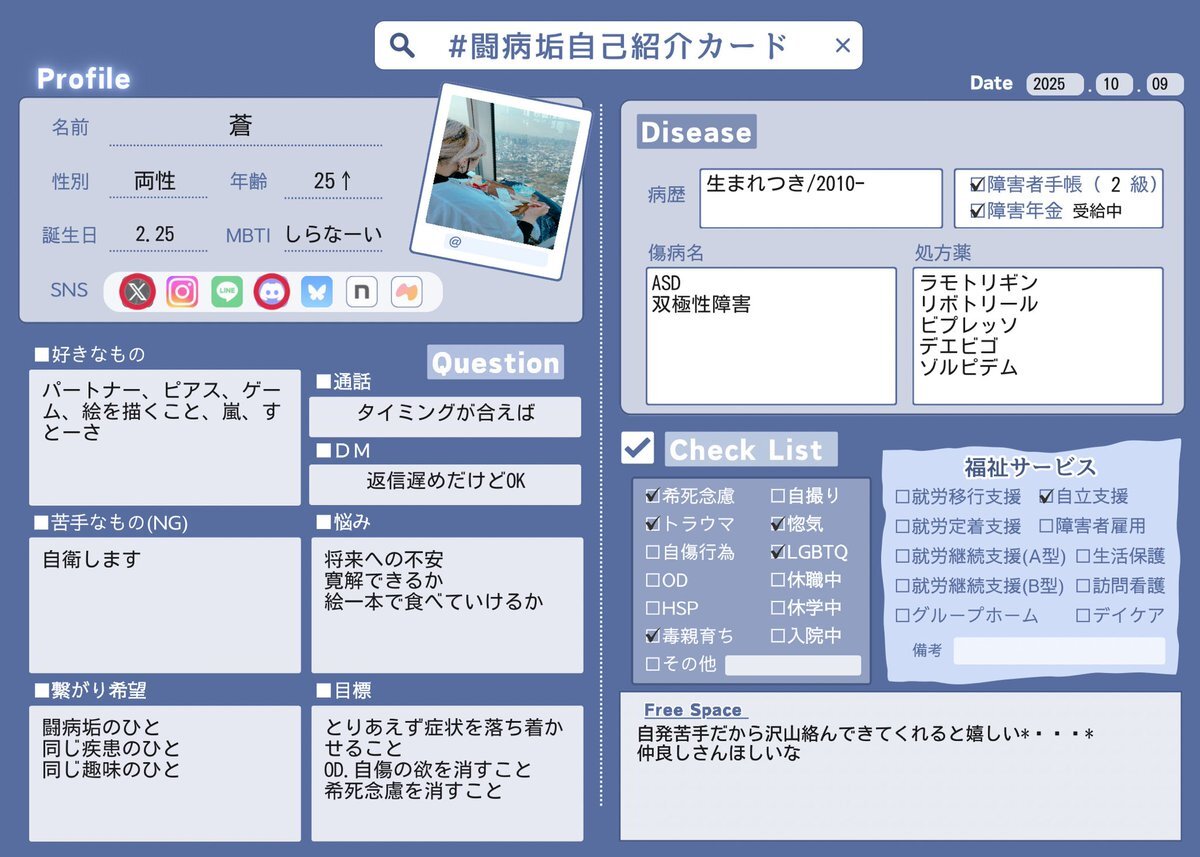The height and width of the screenshot is (857, 1200).
Task: Check the OD checkbox
Action: pos(653,579)
